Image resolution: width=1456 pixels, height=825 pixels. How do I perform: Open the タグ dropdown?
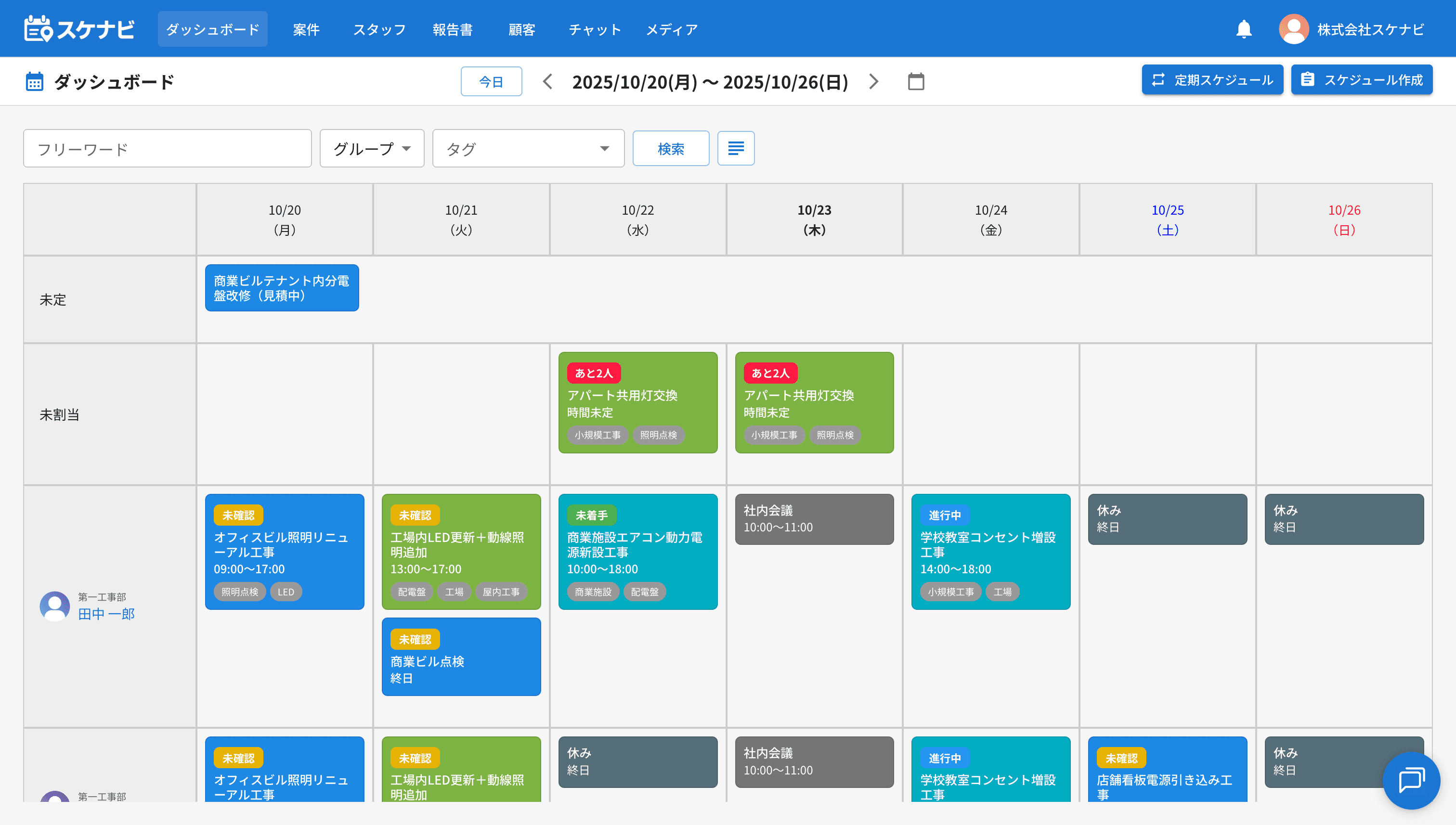528,148
